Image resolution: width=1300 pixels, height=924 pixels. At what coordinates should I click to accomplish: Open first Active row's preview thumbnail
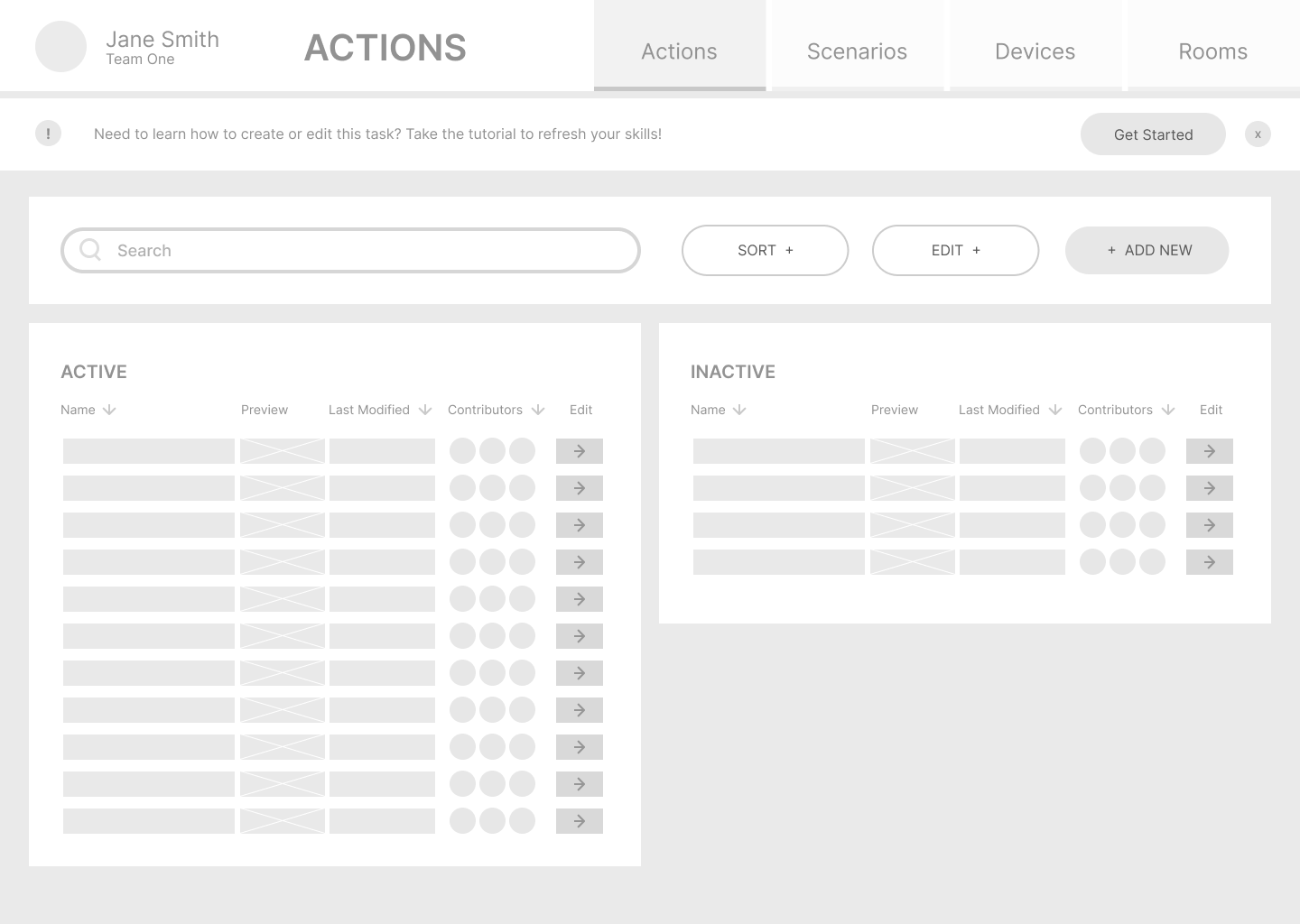282,451
